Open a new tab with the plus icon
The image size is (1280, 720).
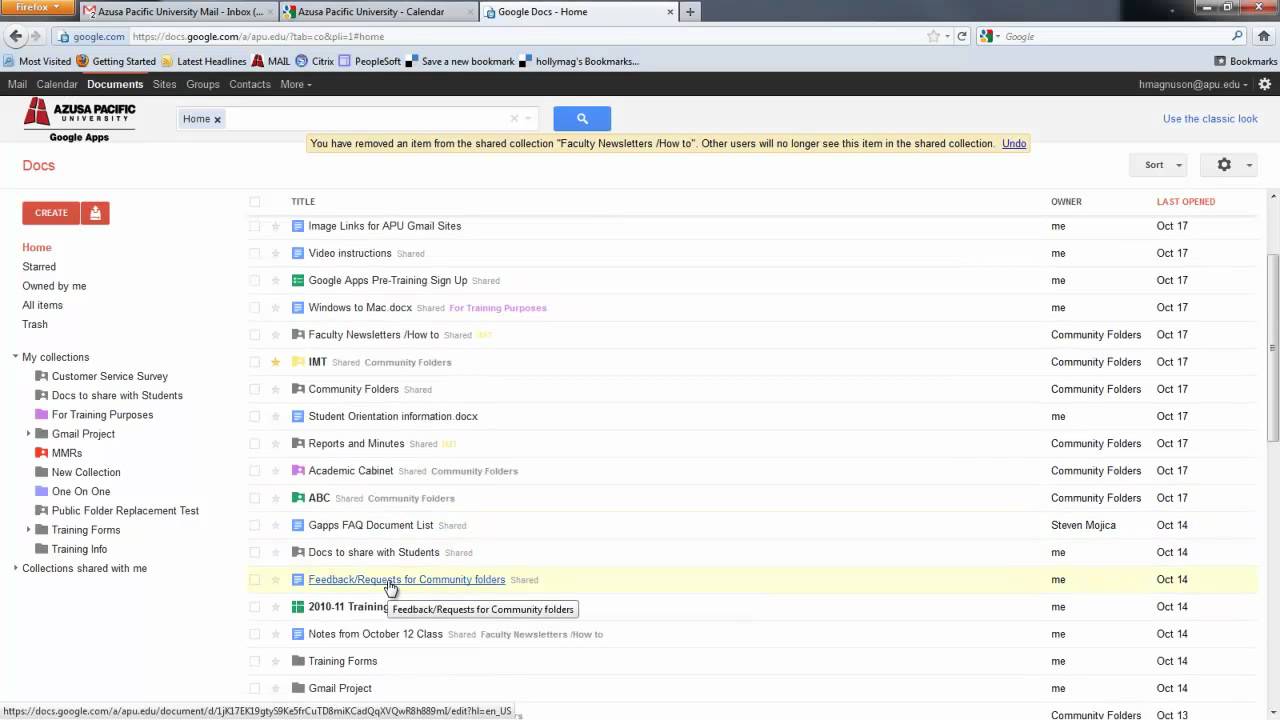690,12
